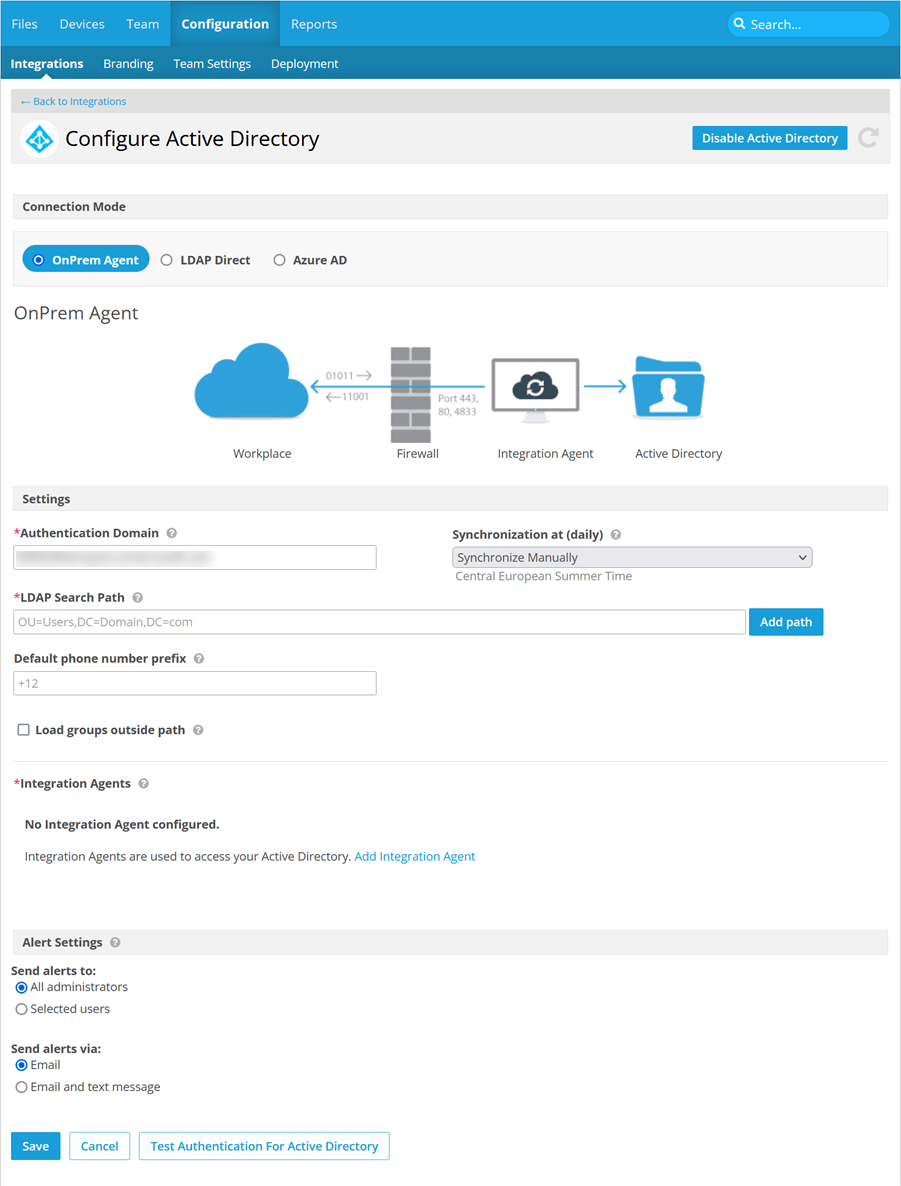Click the Integration Agent monitor icon
901x1186 pixels.
(x=536, y=390)
